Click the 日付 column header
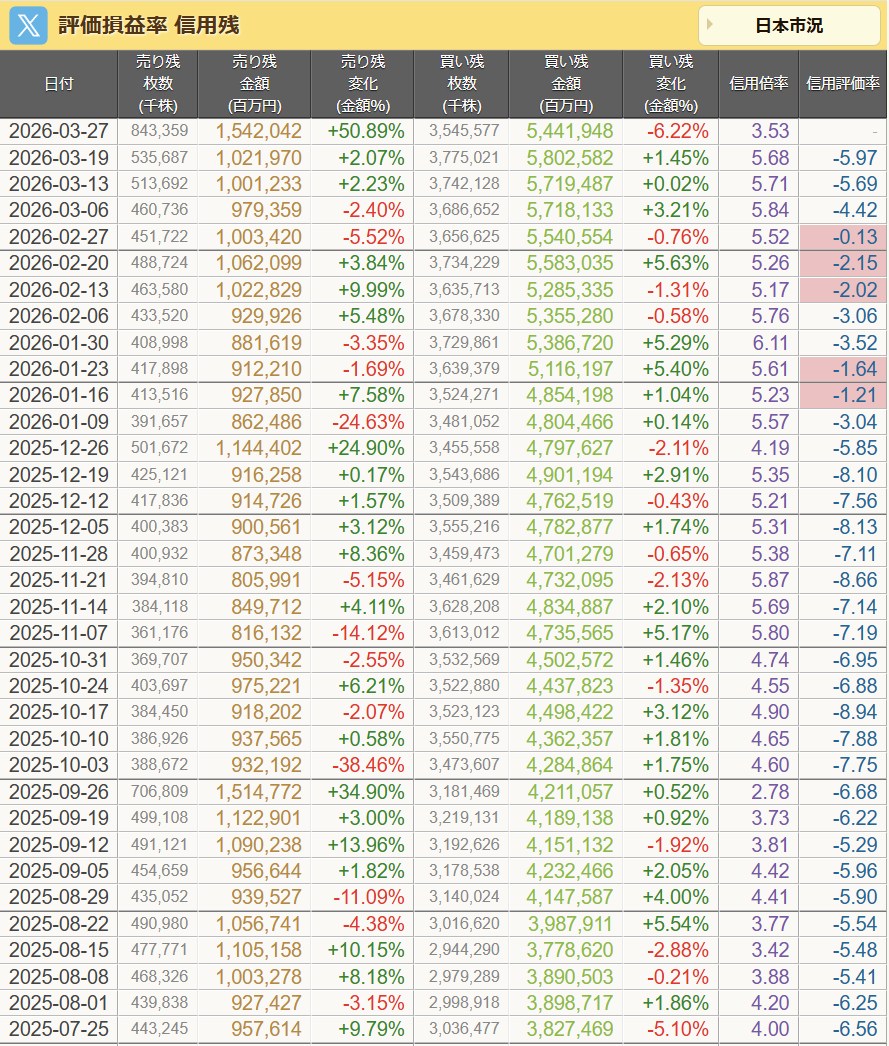889x1046 pixels. 59,84
